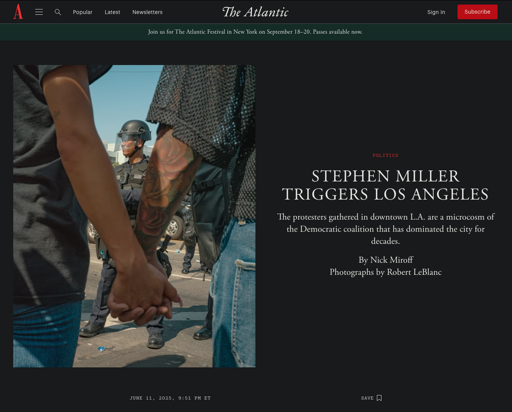Click the bookmark icon beside Save
This screenshot has height=412, width=512.
pos(379,398)
